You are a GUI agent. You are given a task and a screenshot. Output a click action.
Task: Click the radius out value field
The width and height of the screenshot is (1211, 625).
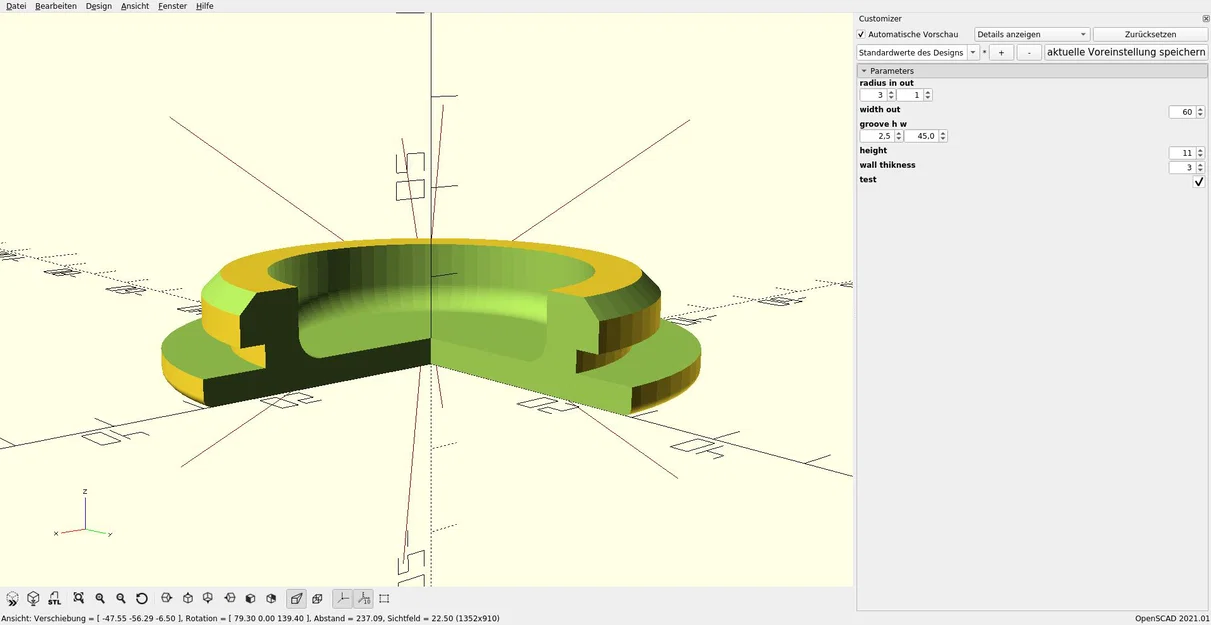(x=910, y=95)
